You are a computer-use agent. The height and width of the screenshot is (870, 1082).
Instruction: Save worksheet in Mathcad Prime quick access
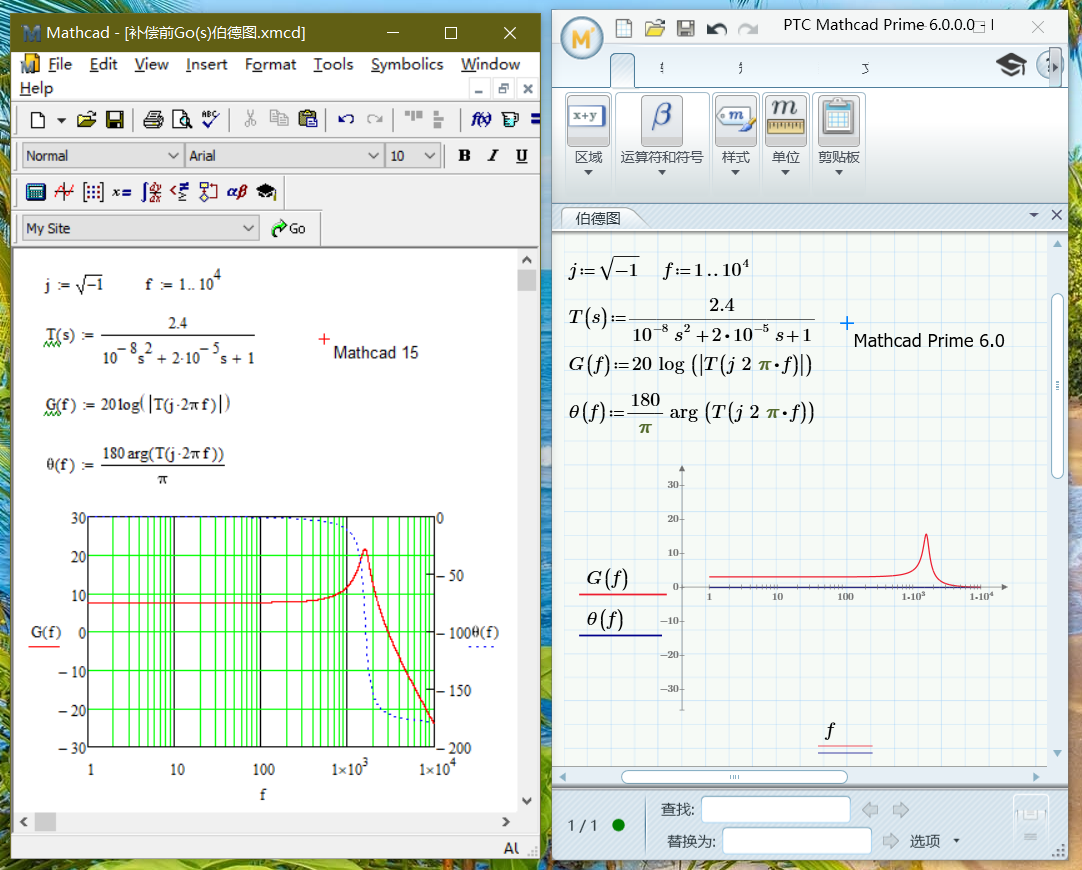point(685,28)
